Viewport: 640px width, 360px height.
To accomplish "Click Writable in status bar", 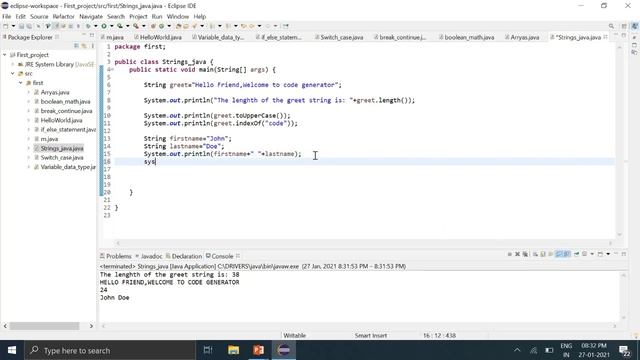I will click(294, 336).
